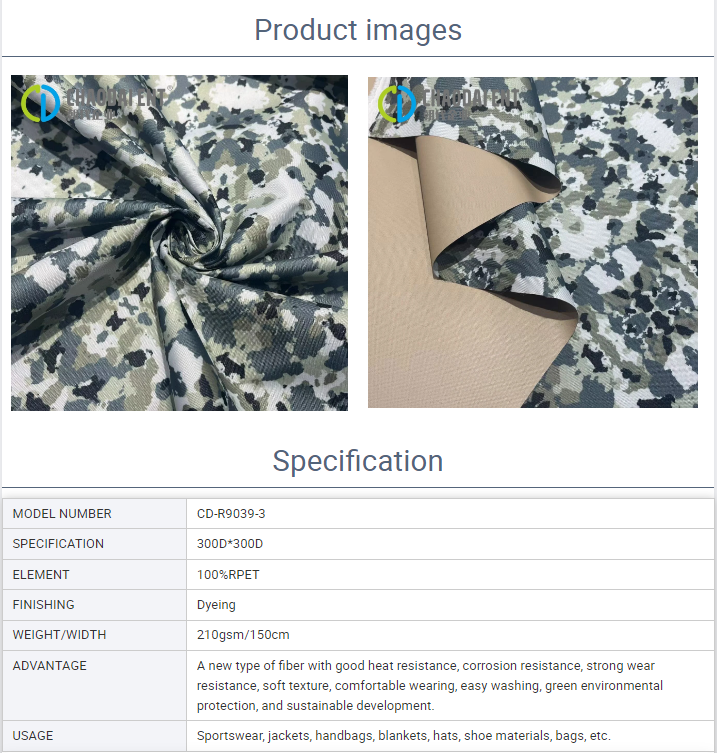This screenshot has height=753, width=717.
Task: Click the Specification heading
Action: (358, 461)
